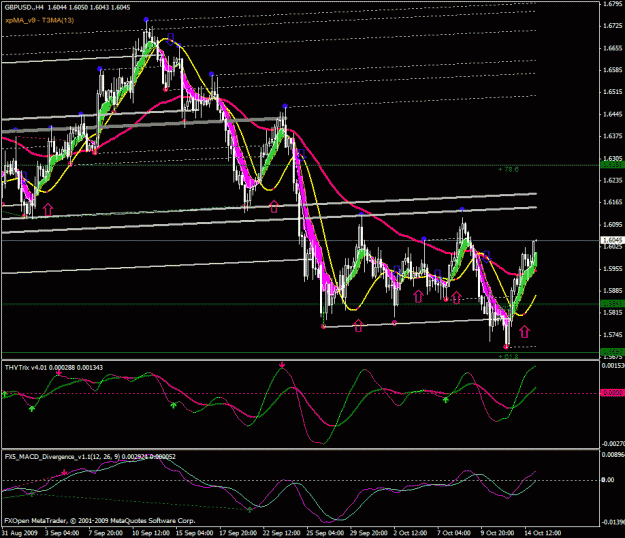Click the 1.5815 price axis label
The width and height of the screenshot is (625, 538).
click(612, 312)
